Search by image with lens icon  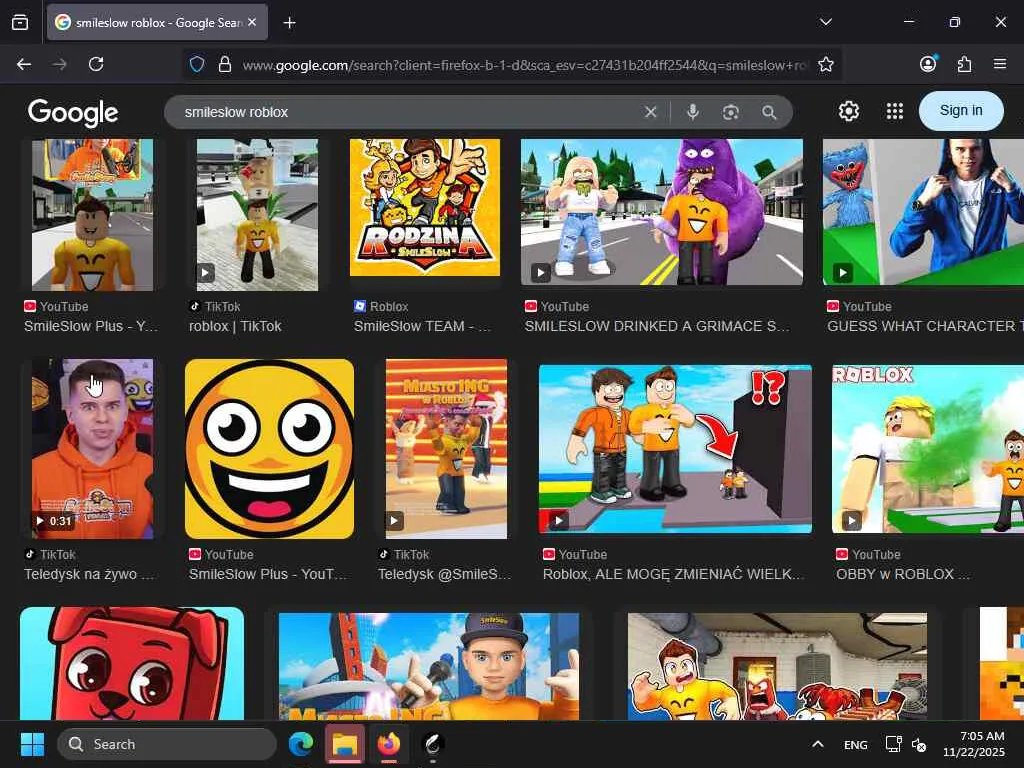point(731,112)
